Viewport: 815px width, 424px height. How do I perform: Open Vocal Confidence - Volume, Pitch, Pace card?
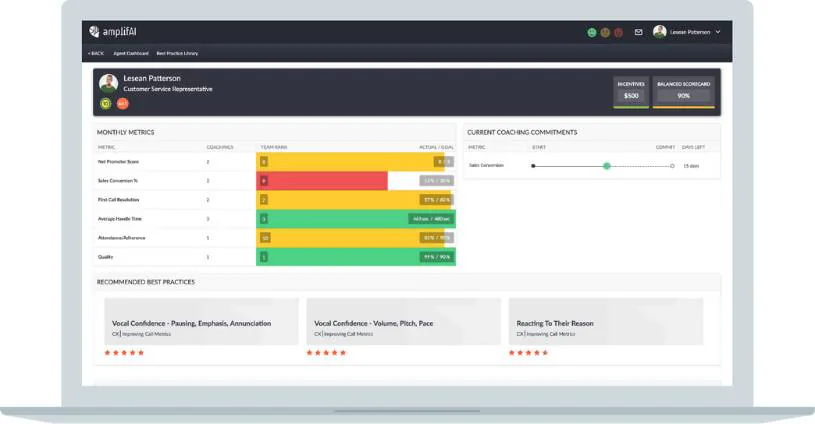point(403,321)
